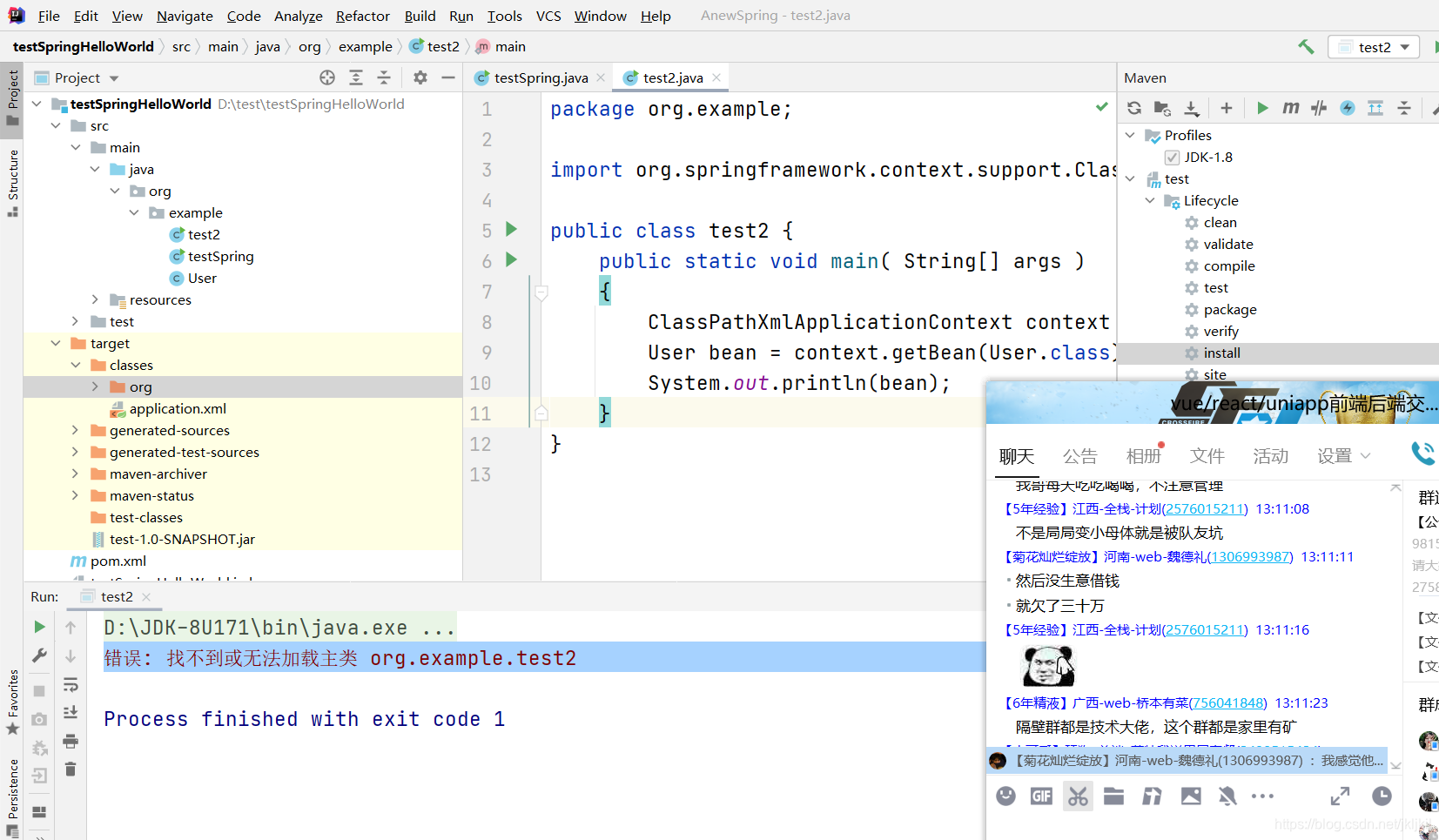
Task: Expand maven-archiver folder
Action: click(75, 474)
